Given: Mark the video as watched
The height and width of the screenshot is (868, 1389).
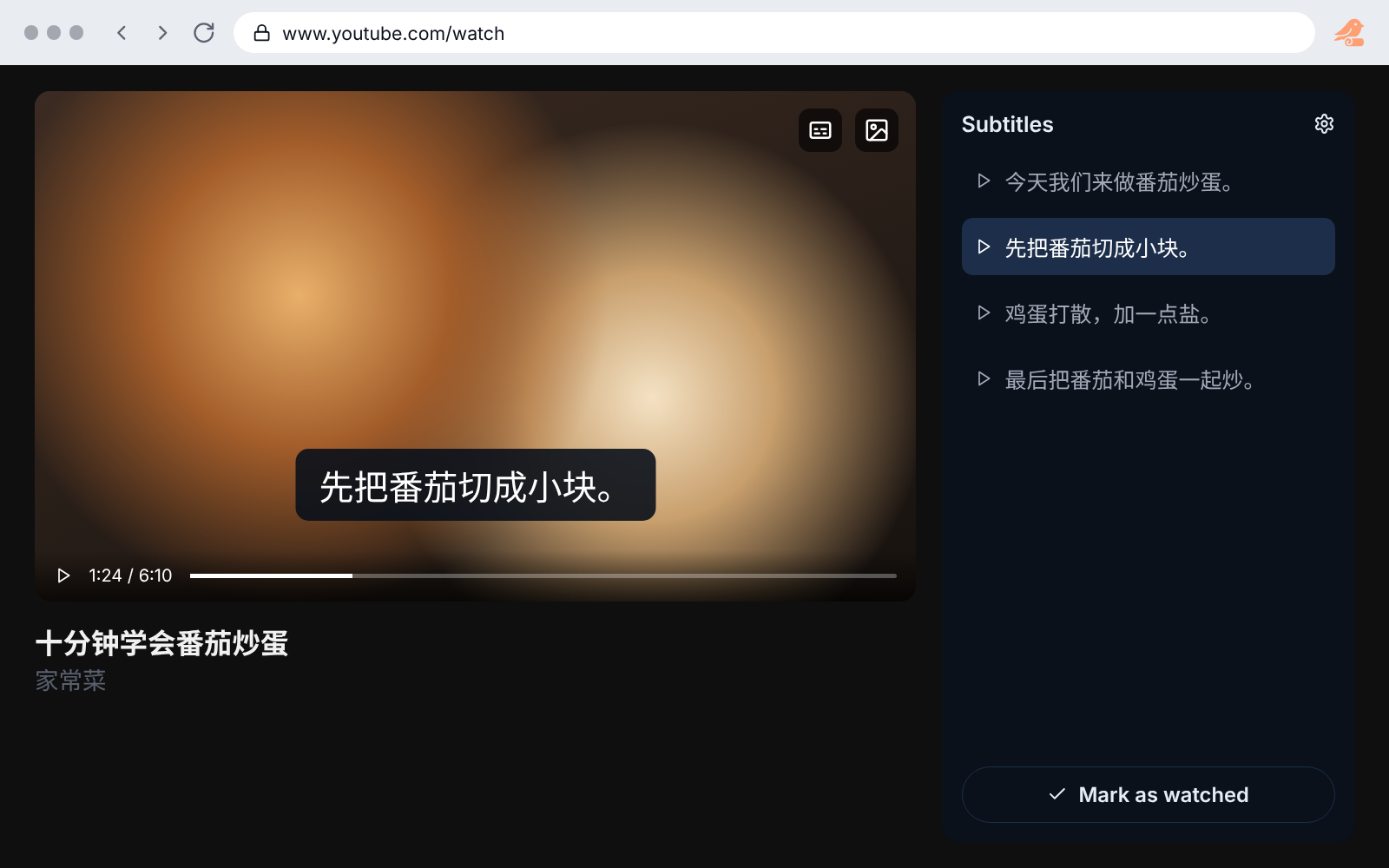Looking at the screenshot, I should tap(1148, 794).
